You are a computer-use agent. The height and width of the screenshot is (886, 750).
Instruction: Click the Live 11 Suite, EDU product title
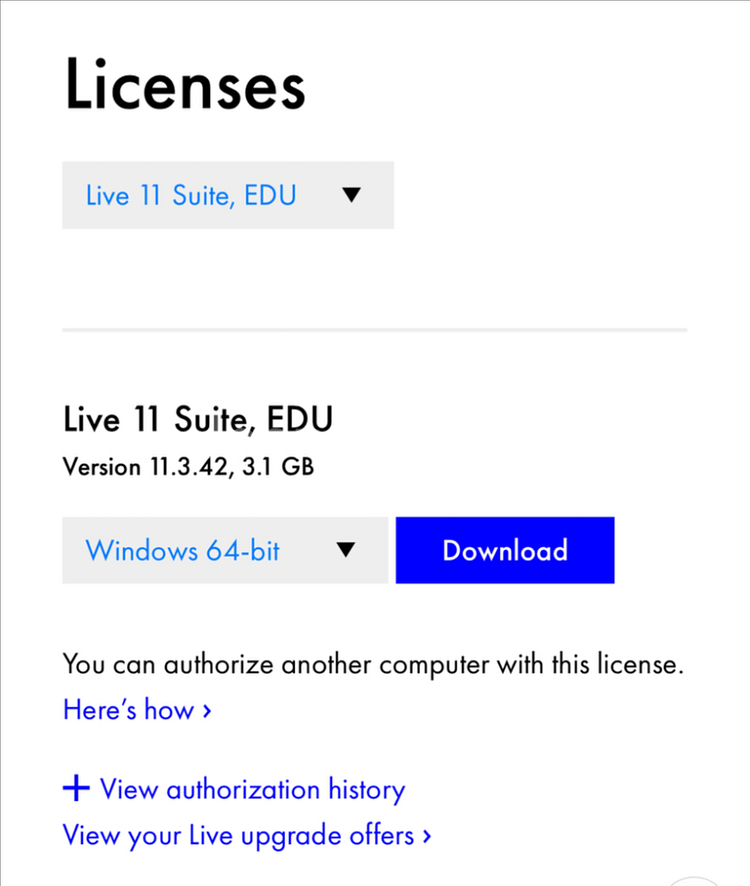click(198, 419)
